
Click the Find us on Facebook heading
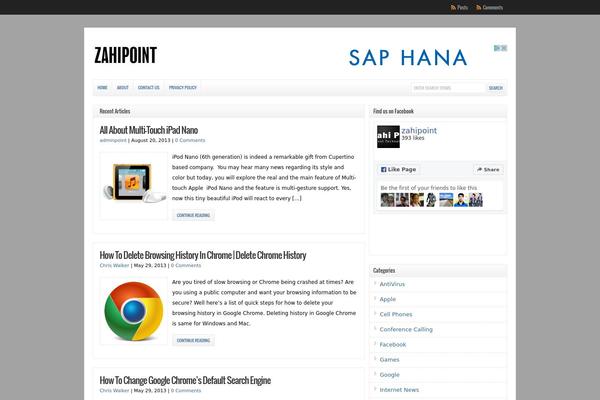(393, 111)
